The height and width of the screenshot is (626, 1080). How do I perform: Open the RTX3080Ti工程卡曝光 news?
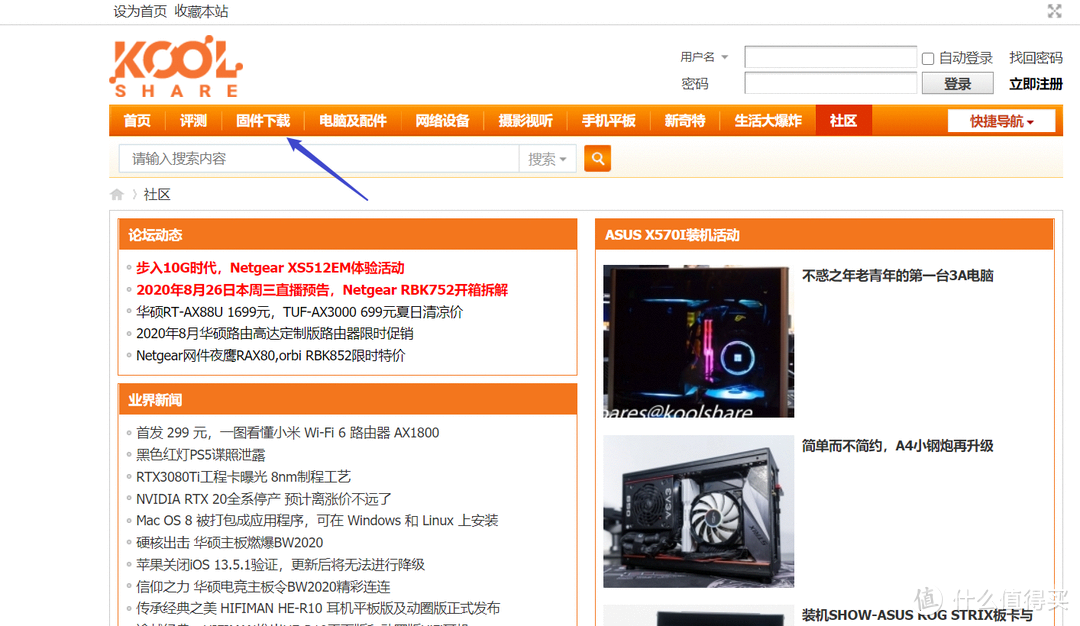[x=243, y=477]
